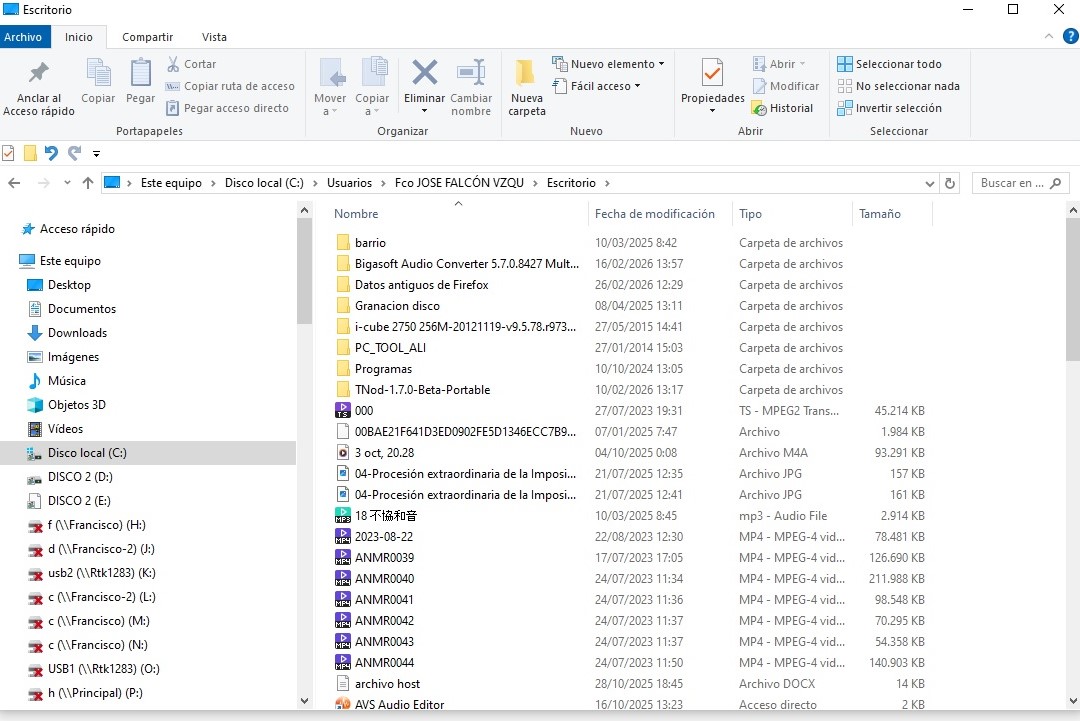Sort by Fecha de modificación column header
The image size is (1080, 721).
point(654,214)
